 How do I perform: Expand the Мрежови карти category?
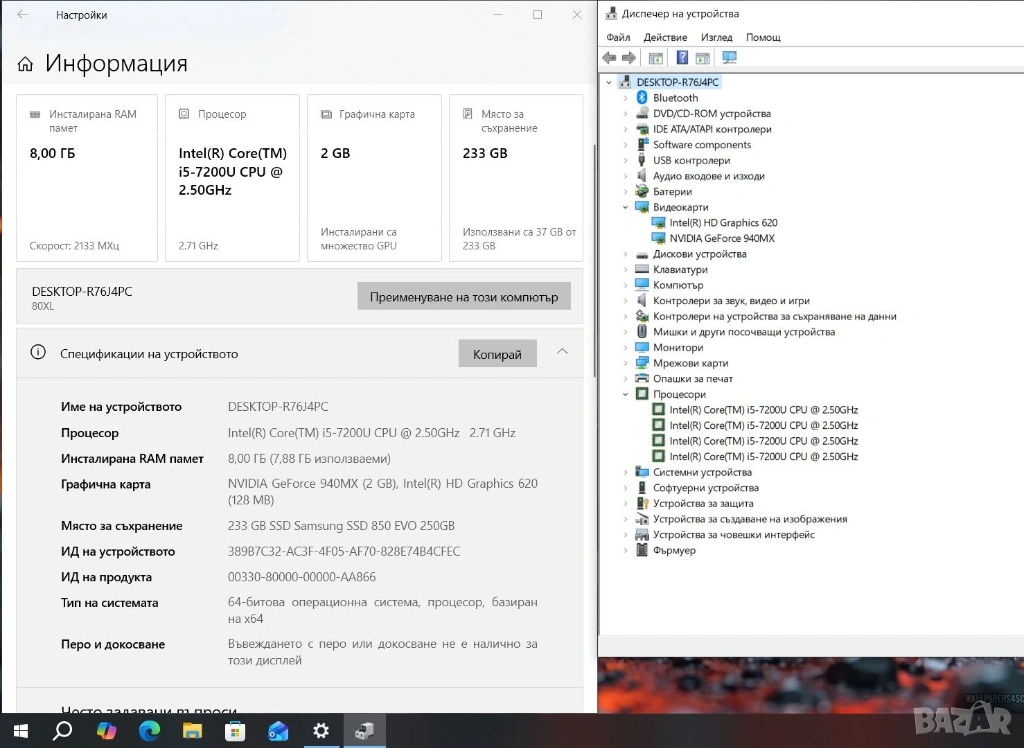627,363
